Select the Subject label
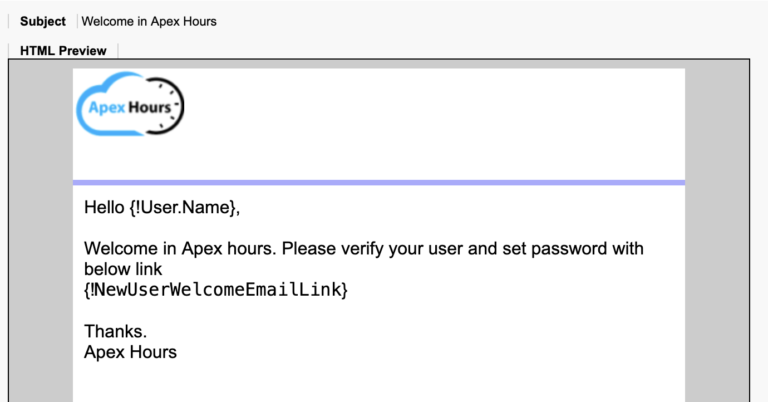The width and height of the screenshot is (768, 402). pyautogui.click(x=43, y=21)
